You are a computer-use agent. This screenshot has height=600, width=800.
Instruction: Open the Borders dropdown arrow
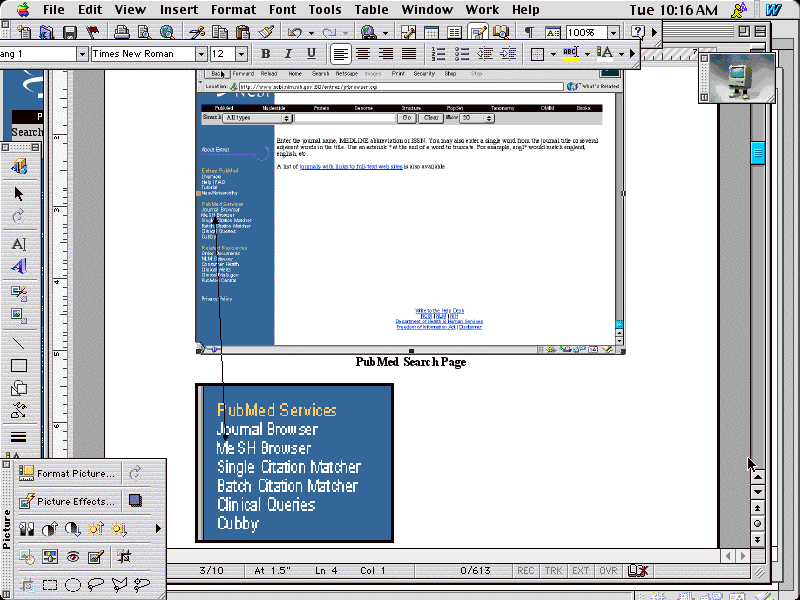(x=553, y=54)
